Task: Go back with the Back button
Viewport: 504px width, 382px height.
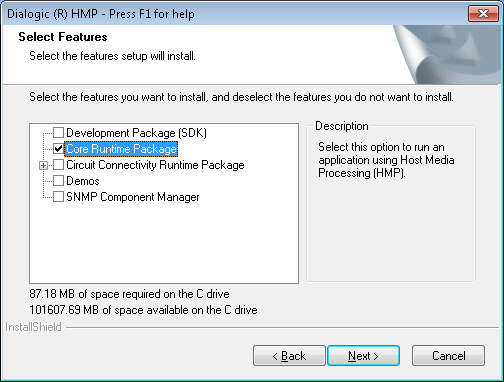Action: 289,356
